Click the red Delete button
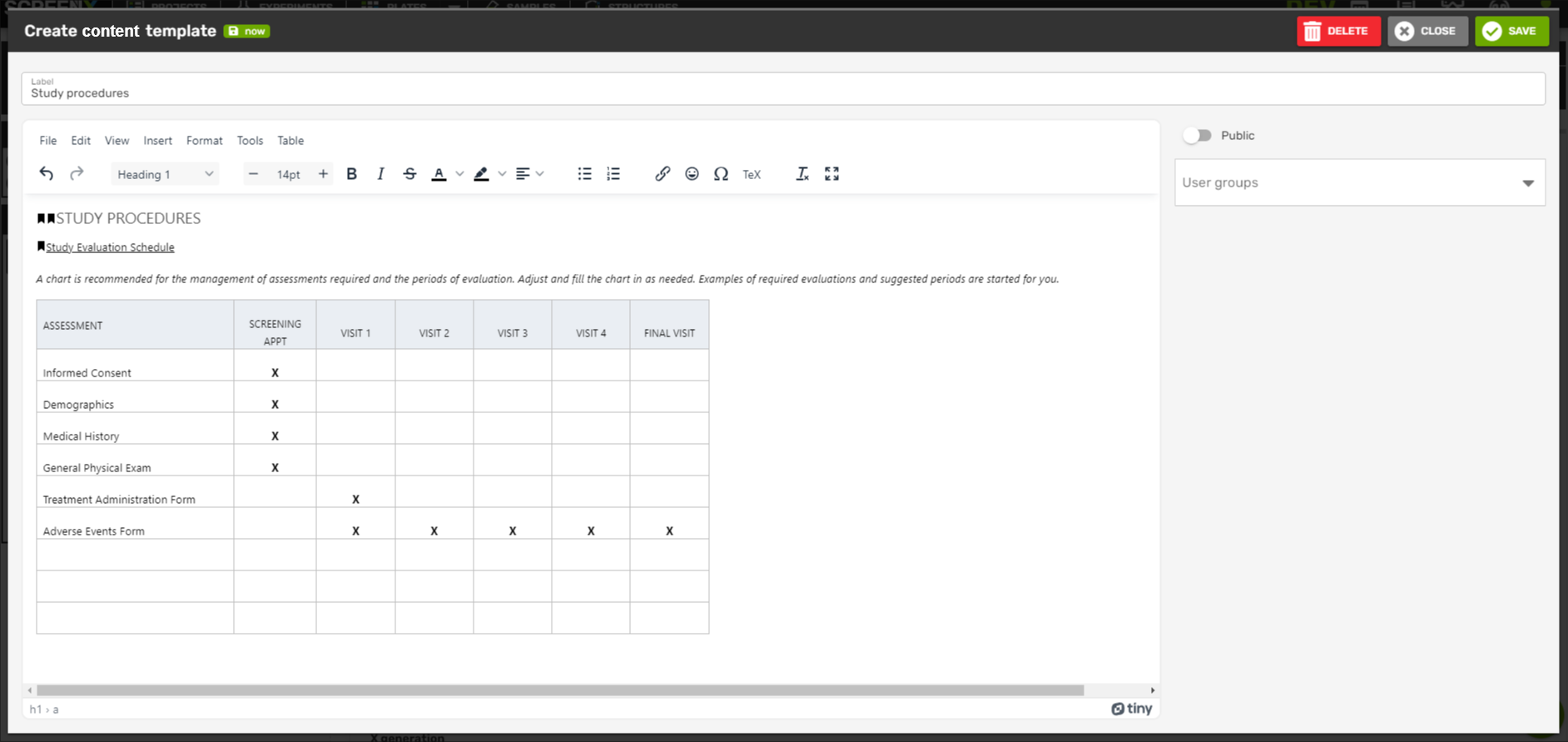 [x=1337, y=31]
